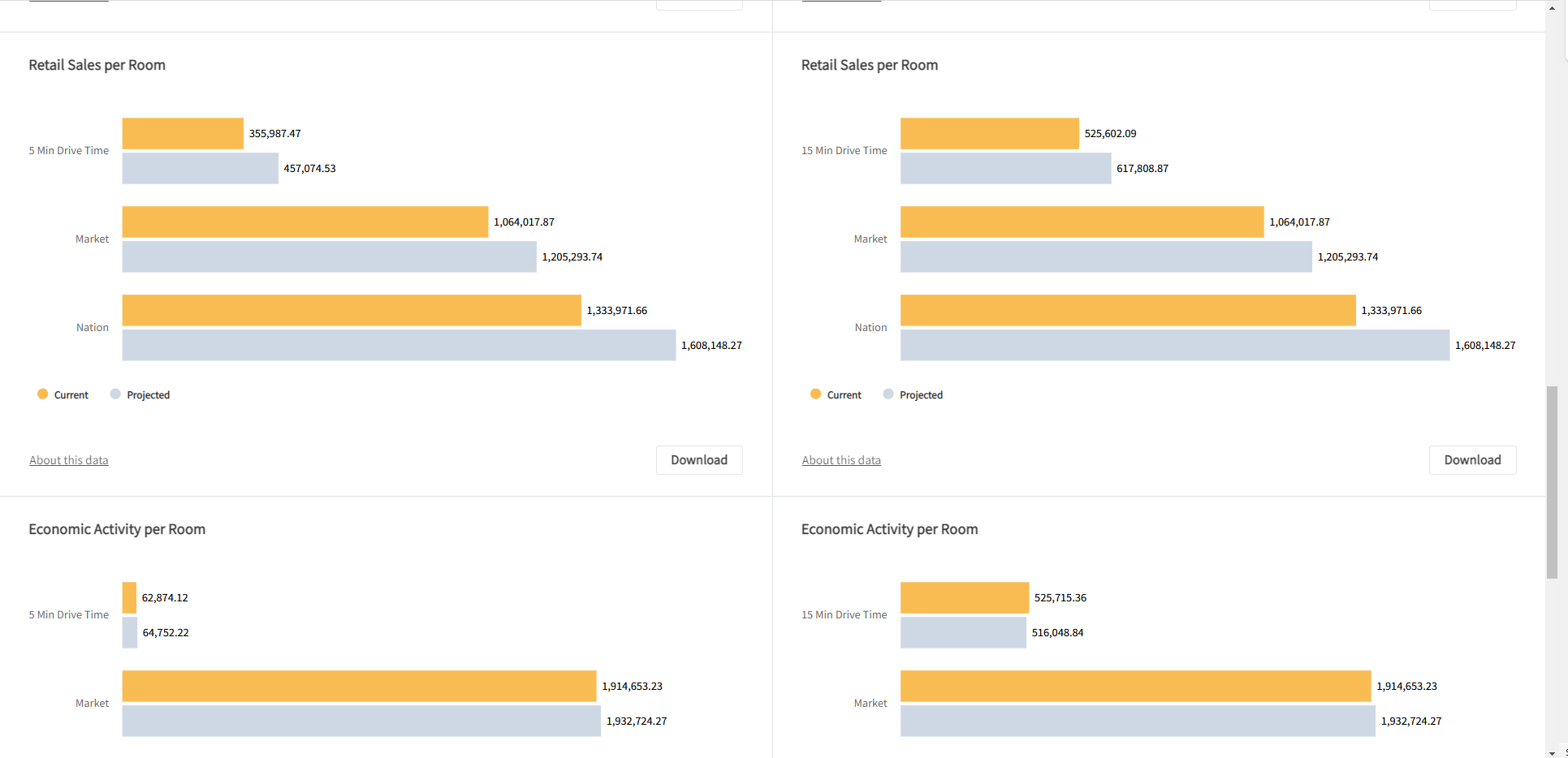1568x758 pixels.
Task: Click the gray bar labeled 617,808.87
Action: tap(1005, 169)
